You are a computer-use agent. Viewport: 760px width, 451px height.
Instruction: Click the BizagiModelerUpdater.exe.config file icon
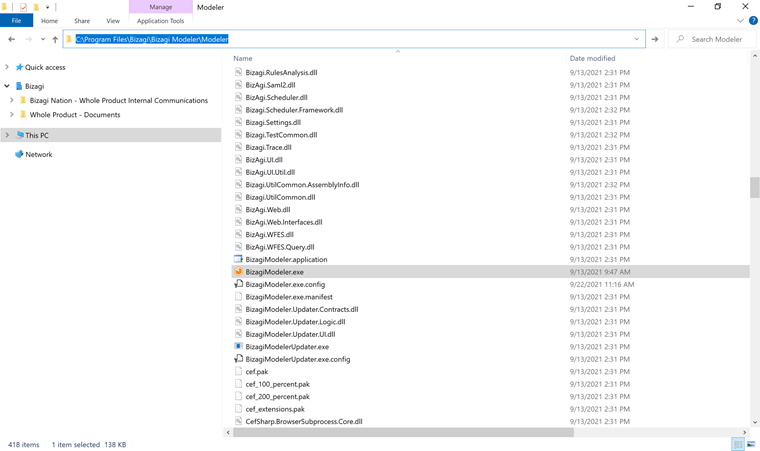coord(238,359)
